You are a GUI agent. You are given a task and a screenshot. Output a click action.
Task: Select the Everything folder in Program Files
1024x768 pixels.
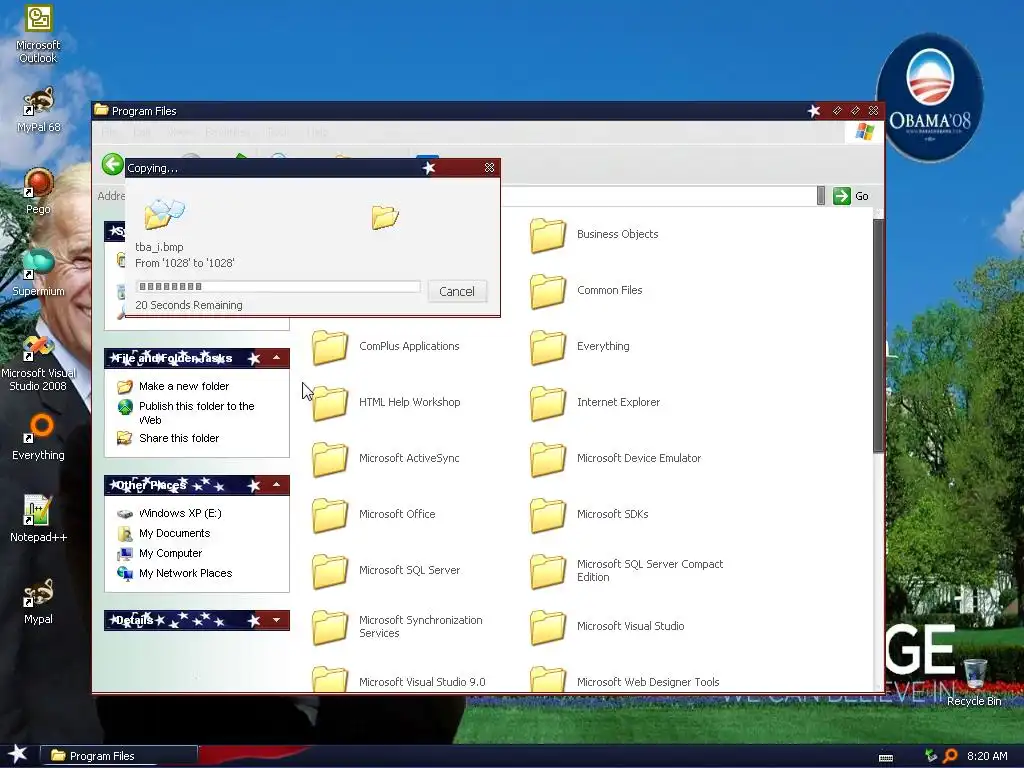580,347
